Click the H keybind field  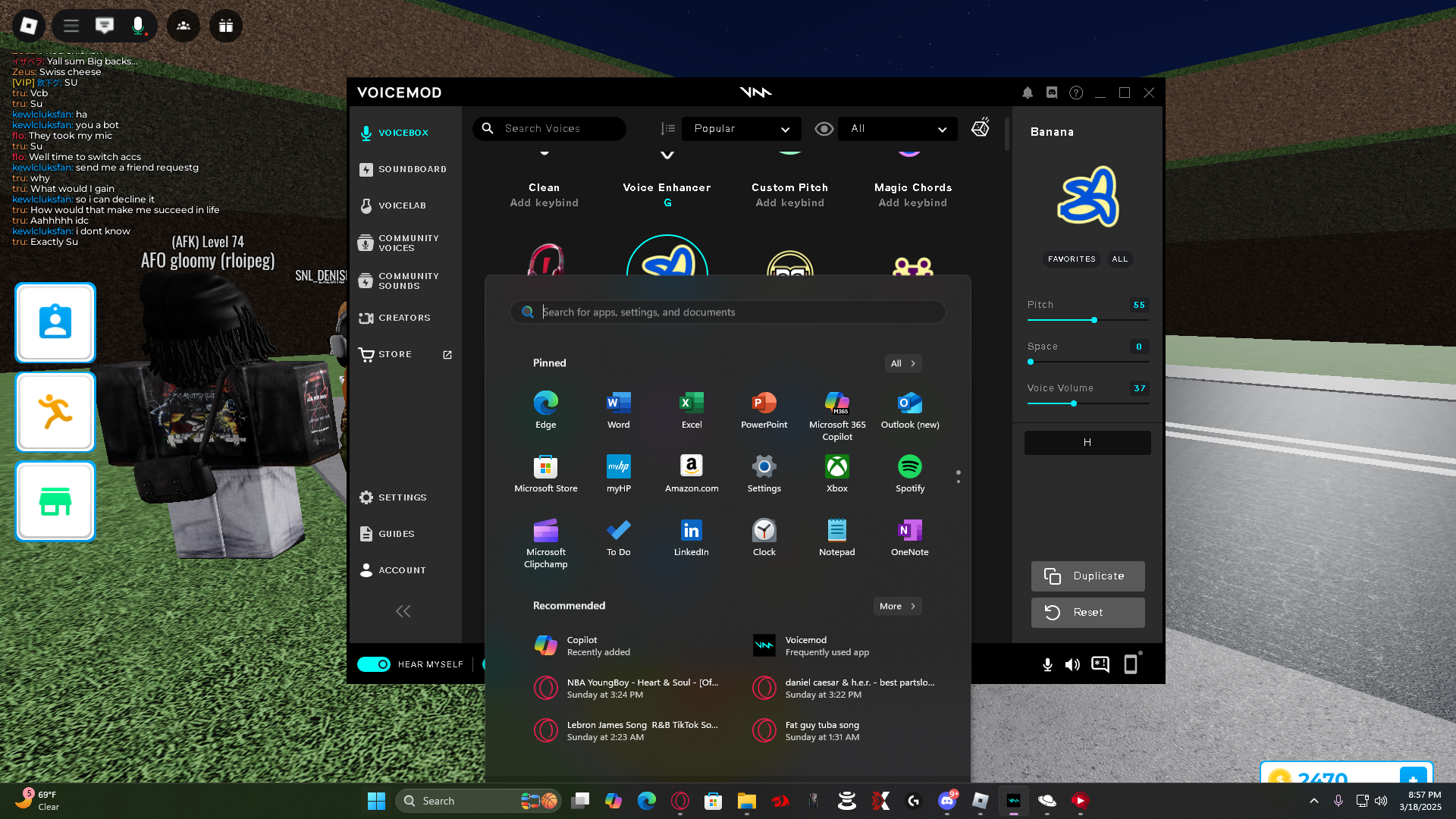click(1087, 443)
